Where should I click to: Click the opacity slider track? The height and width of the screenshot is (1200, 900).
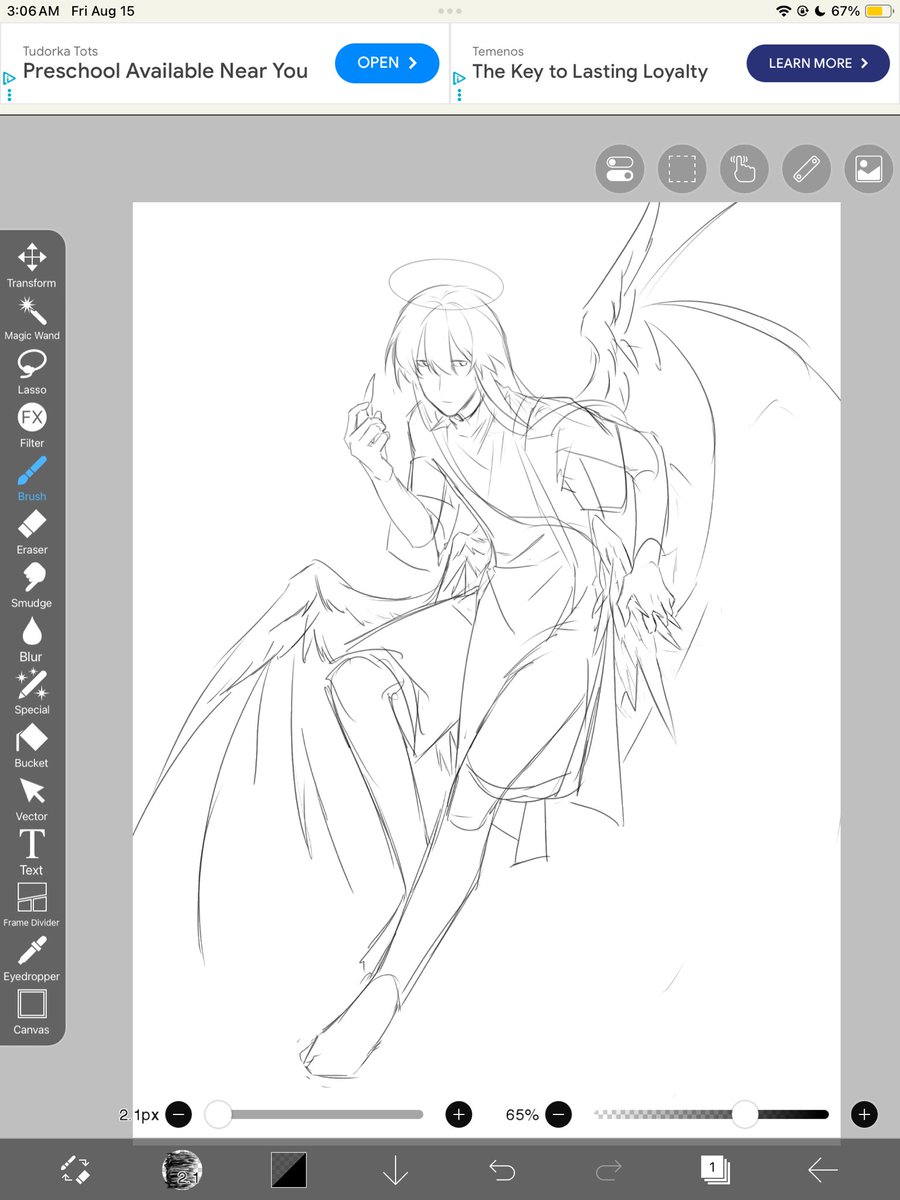(x=712, y=1114)
